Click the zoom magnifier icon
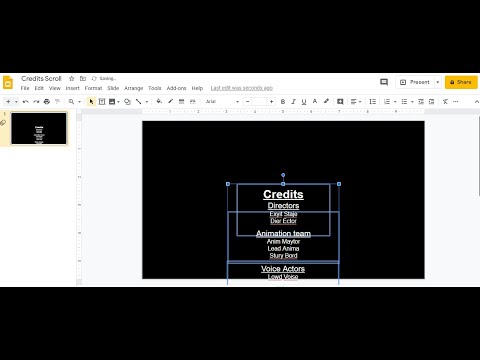480x360 pixels. [x=71, y=101]
